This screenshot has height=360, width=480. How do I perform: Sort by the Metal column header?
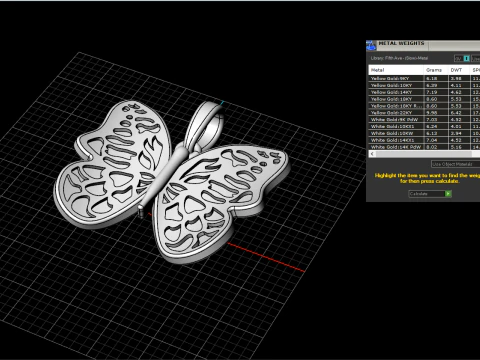(396, 70)
